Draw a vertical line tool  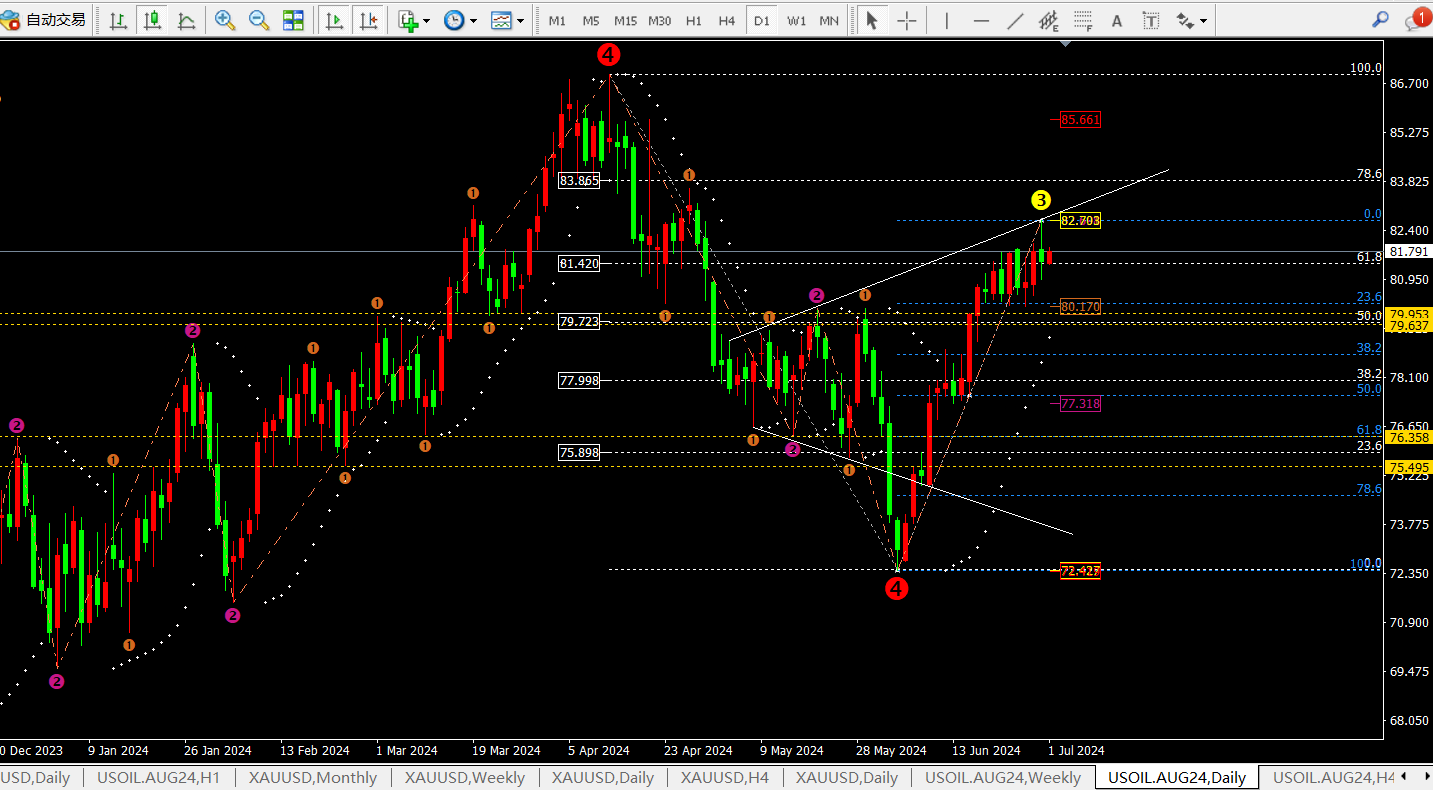pyautogui.click(x=946, y=20)
